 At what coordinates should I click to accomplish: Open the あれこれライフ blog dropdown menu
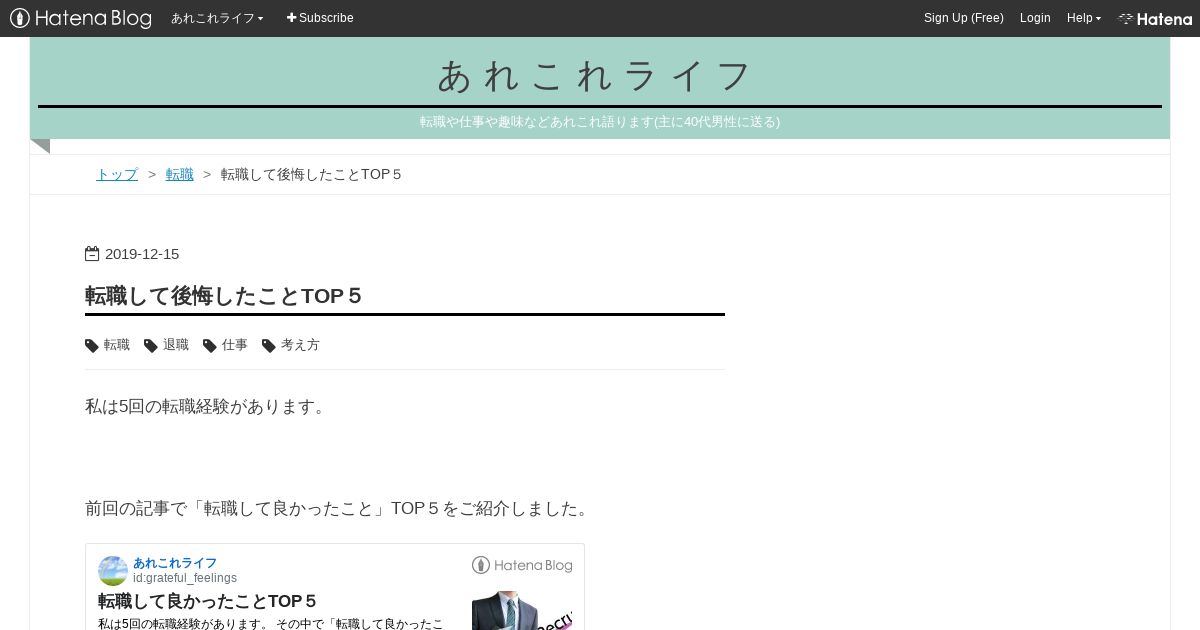pyautogui.click(x=217, y=18)
